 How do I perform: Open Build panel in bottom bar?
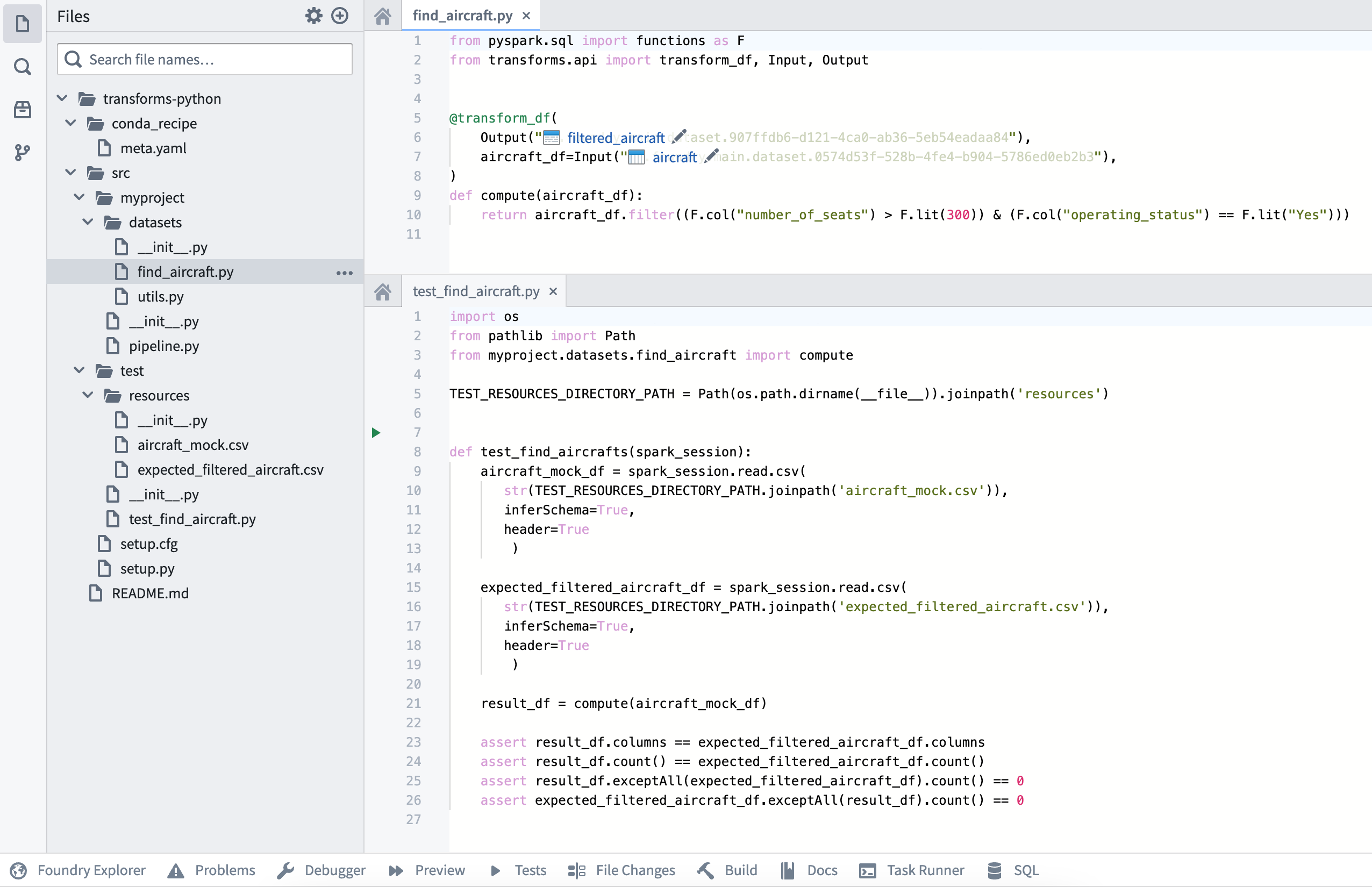[727, 870]
